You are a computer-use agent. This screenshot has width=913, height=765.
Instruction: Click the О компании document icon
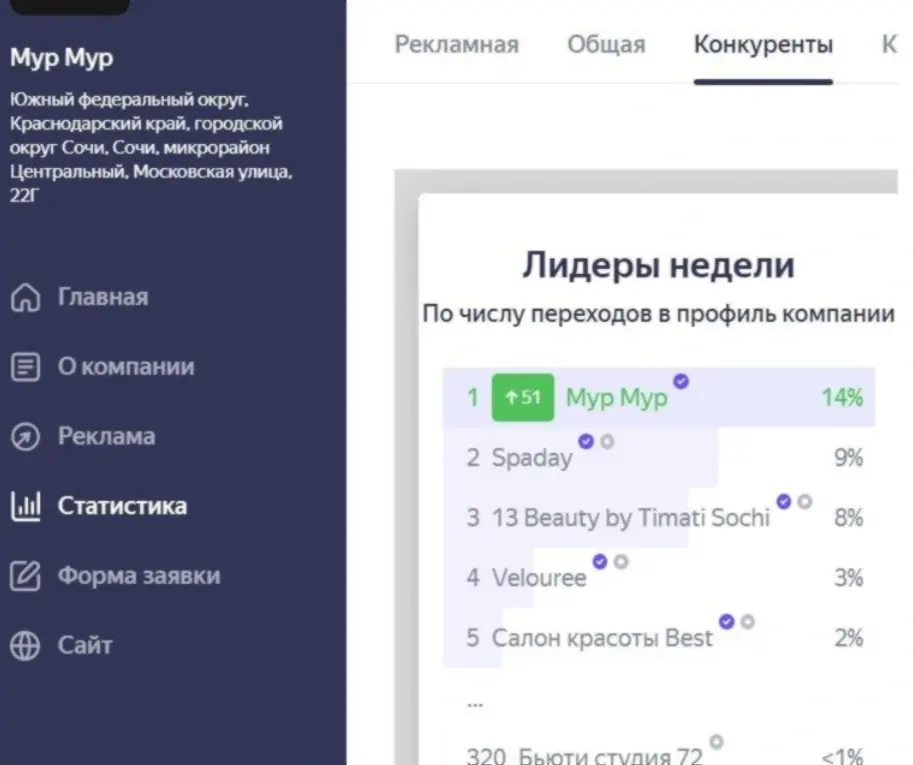click(x=25, y=367)
